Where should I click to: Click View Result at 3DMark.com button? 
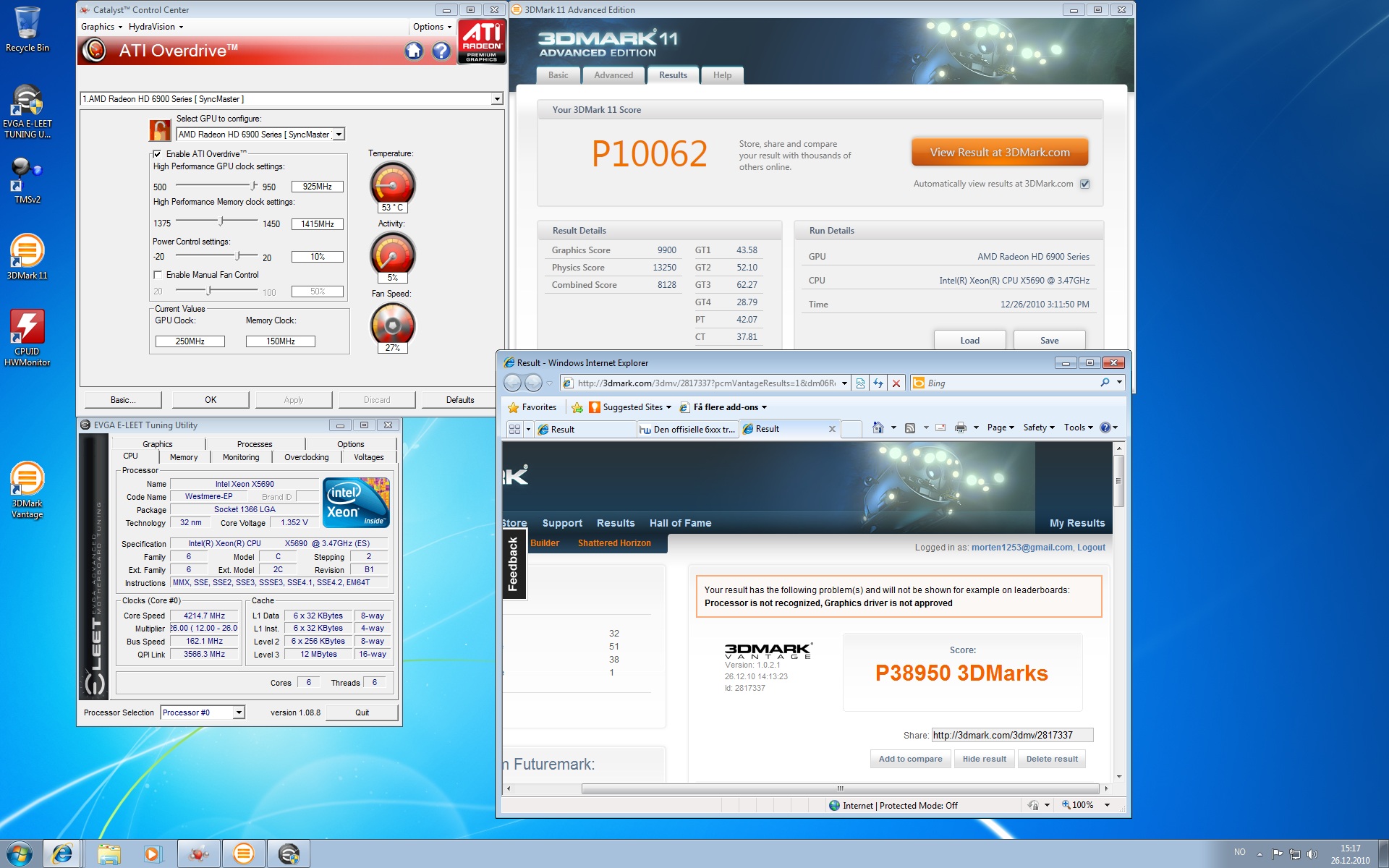click(999, 153)
